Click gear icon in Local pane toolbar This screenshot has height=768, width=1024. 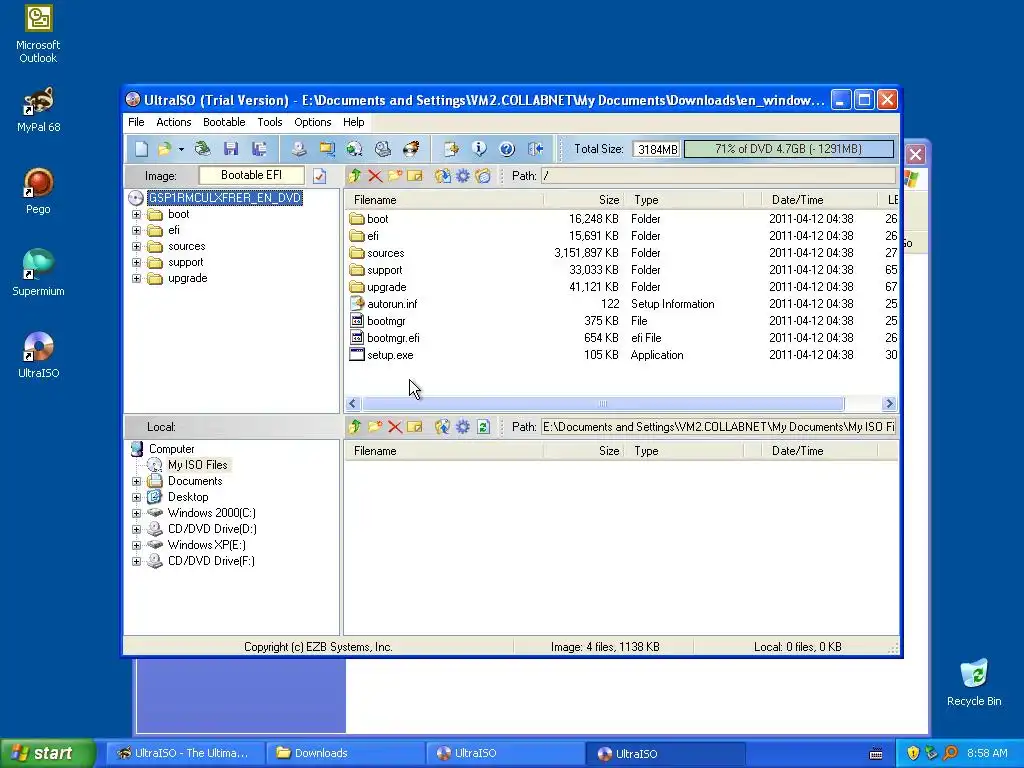pos(462,427)
